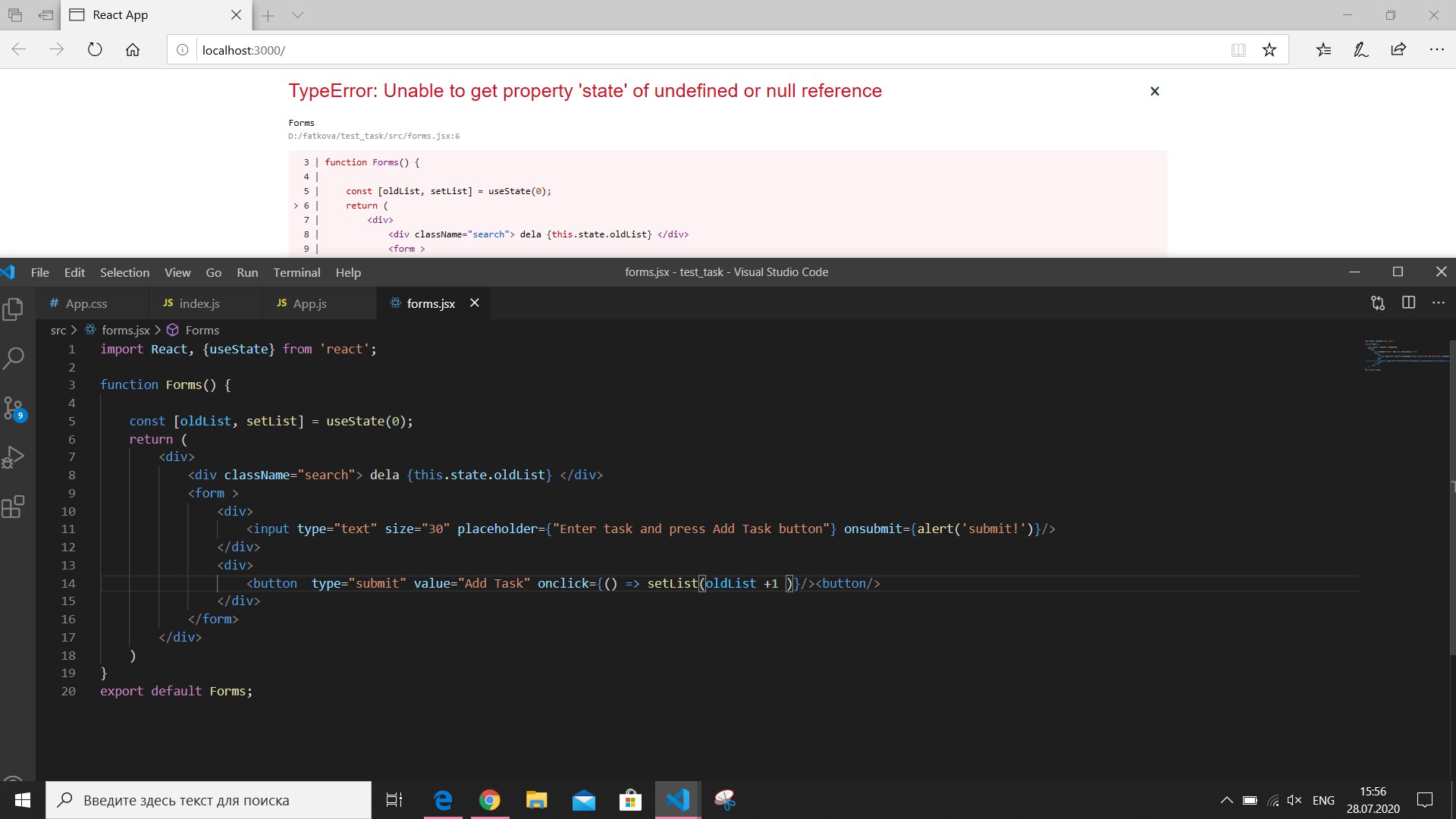Image resolution: width=1456 pixels, height=819 pixels.
Task: Click Open Changes icon in editor toolbar
Action: 1378,303
